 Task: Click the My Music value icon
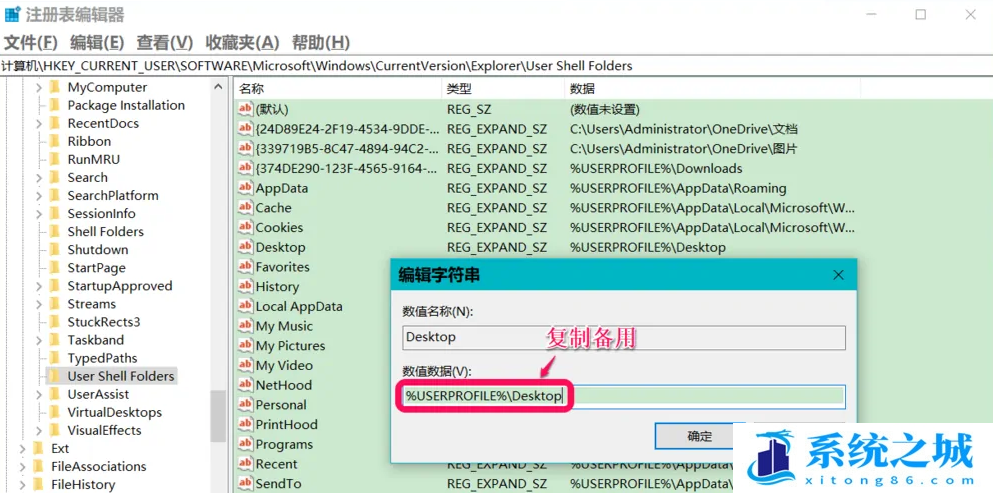[x=245, y=326]
